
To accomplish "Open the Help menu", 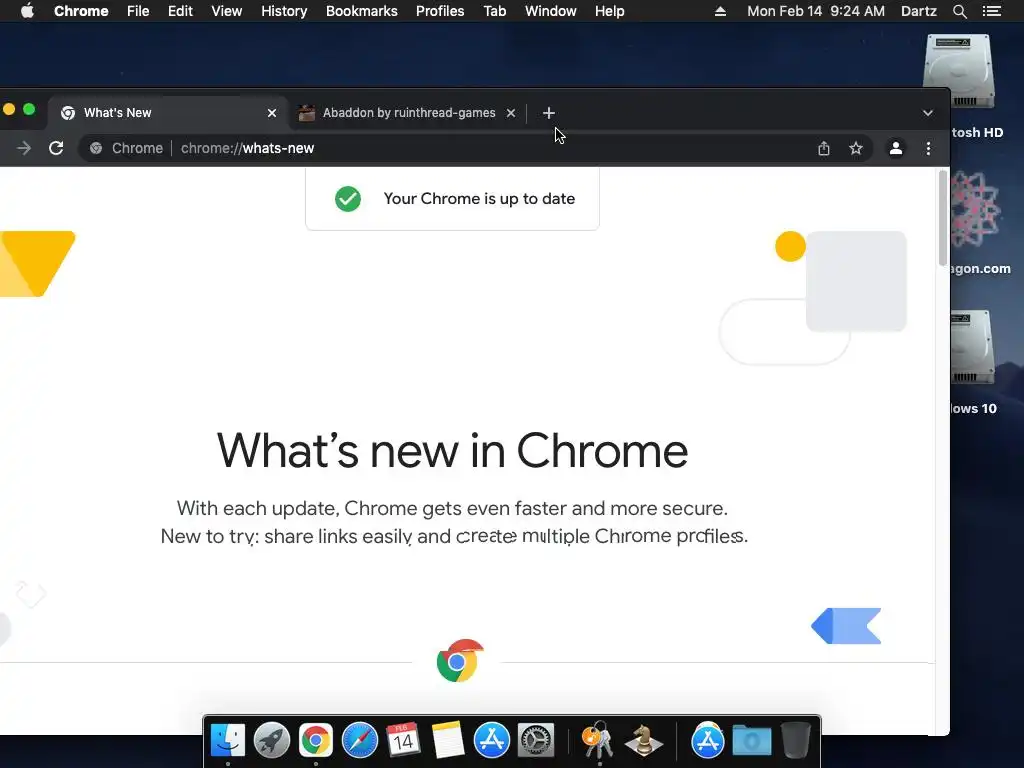I will [609, 11].
